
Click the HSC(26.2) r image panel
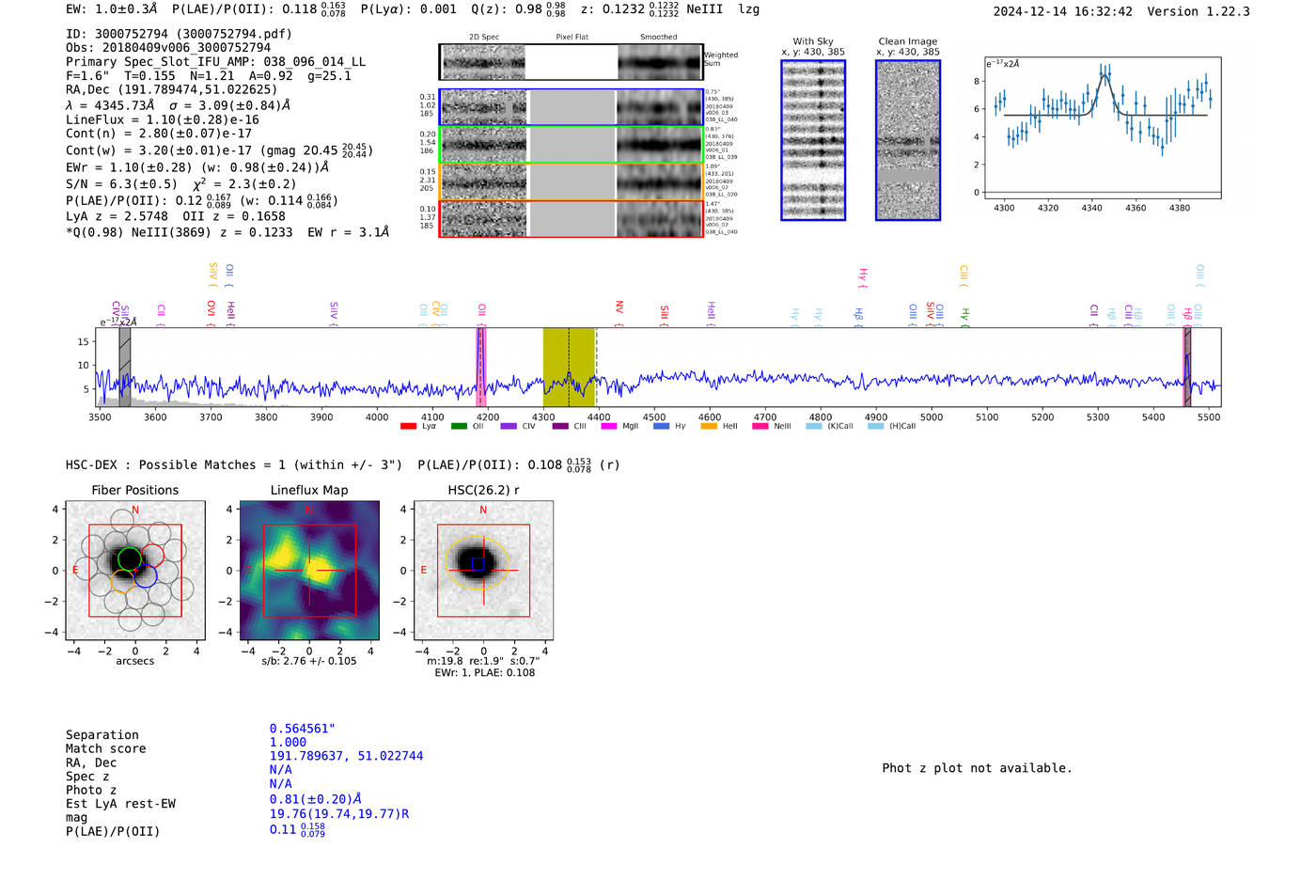(483, 571)
